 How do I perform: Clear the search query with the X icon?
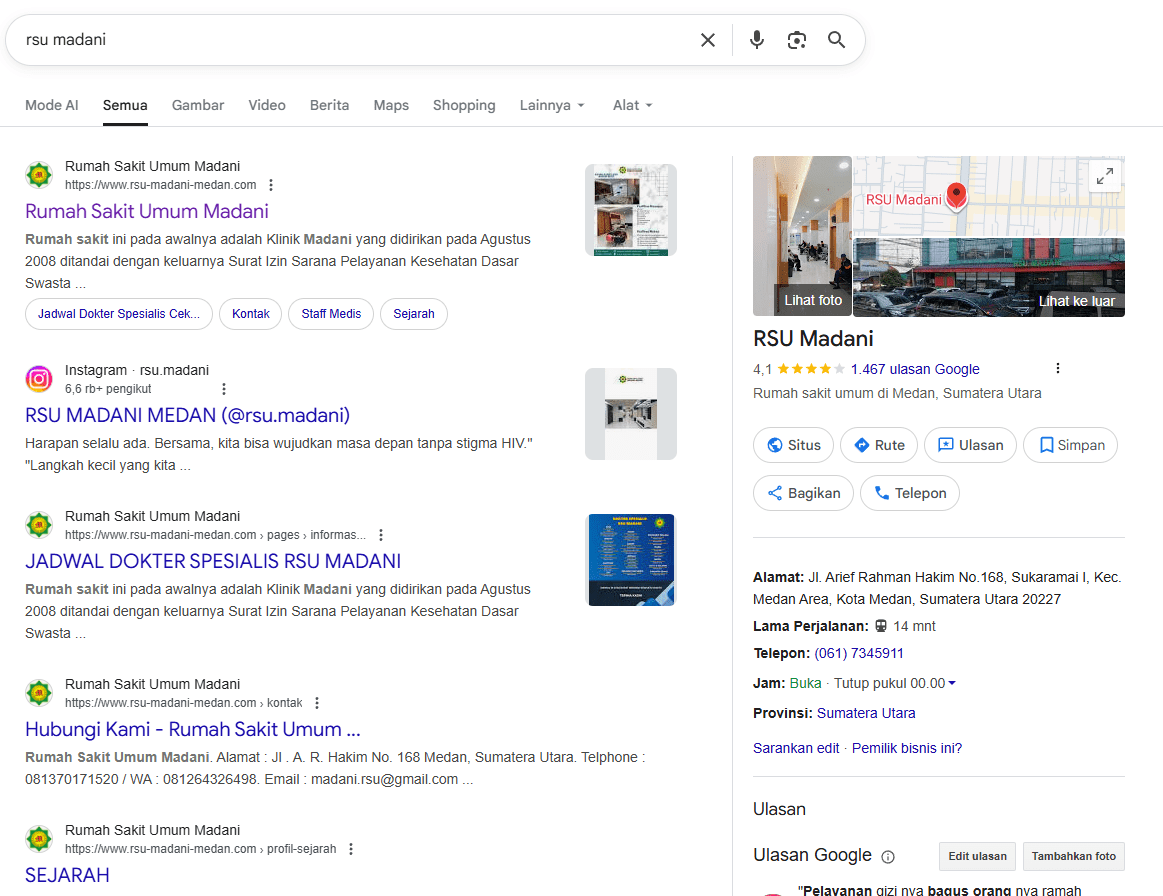point(708,40)
